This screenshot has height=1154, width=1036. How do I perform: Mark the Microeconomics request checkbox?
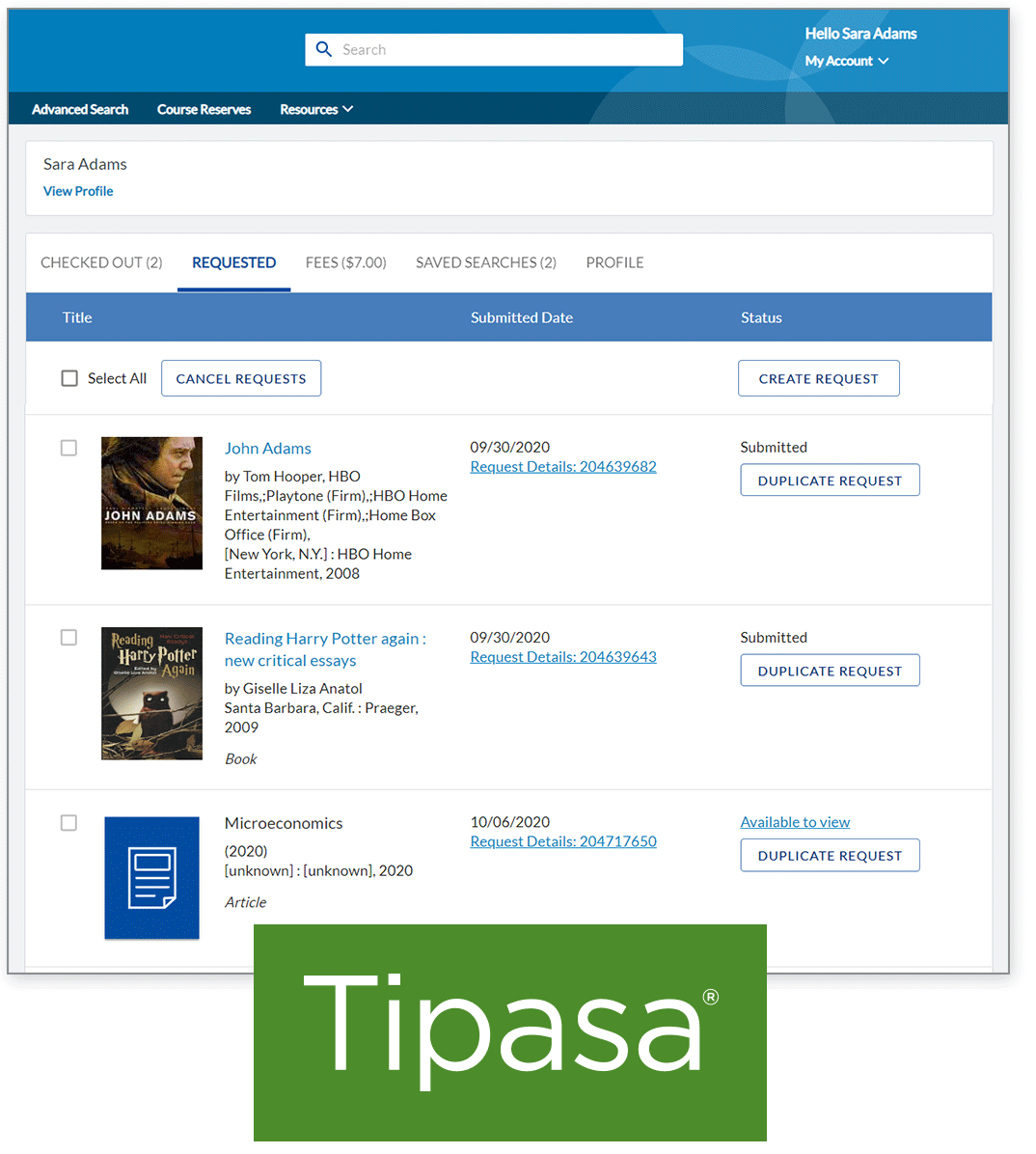click(68, 823)
